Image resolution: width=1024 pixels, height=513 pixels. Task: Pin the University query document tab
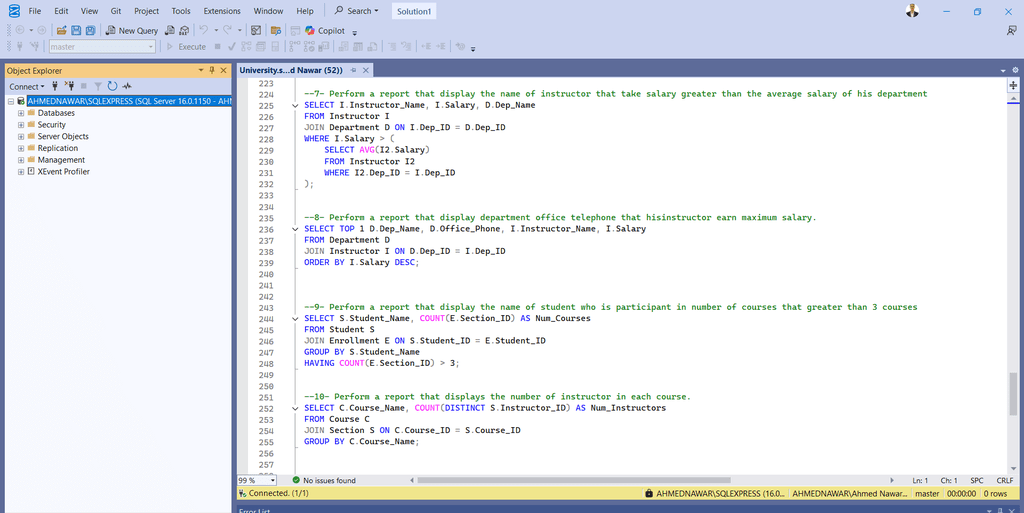(353, 71)
